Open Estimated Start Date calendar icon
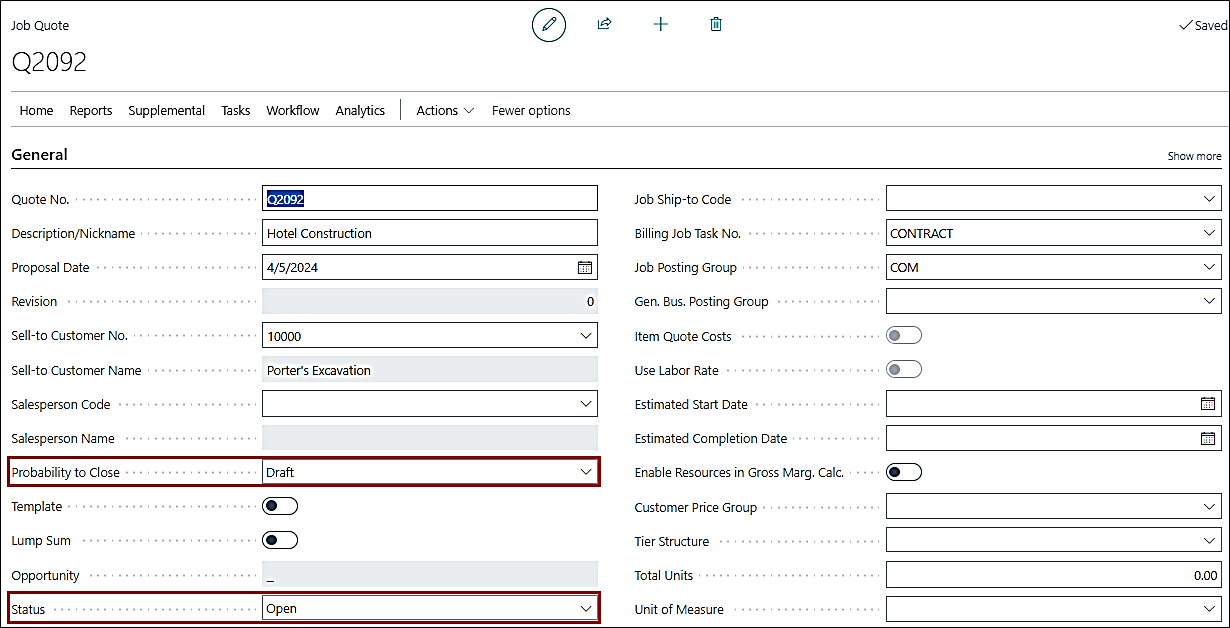1230x628 pixels. 1208,404
